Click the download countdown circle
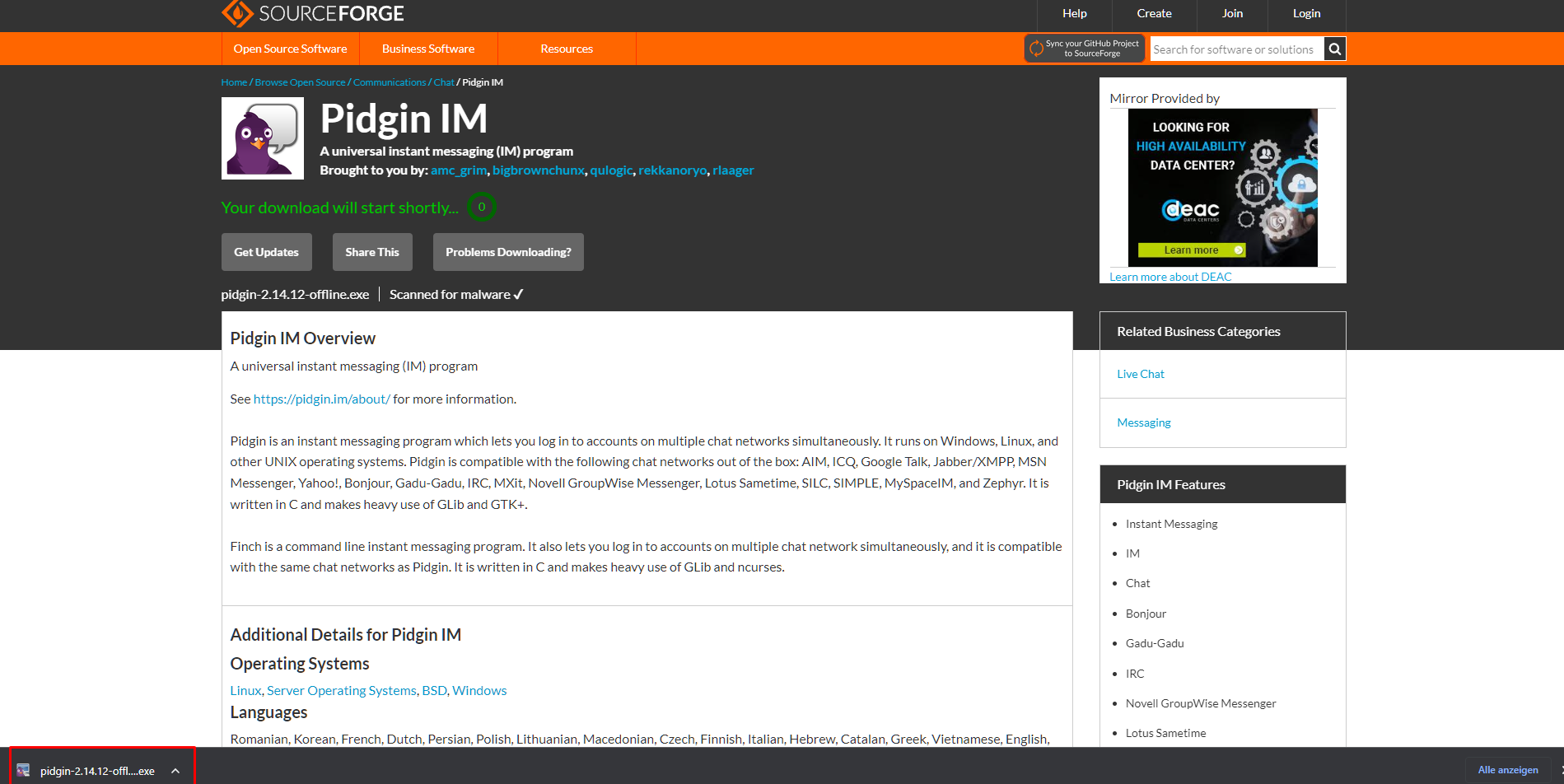The height and width of the screenshot is (784, 1564). (482, 207)
